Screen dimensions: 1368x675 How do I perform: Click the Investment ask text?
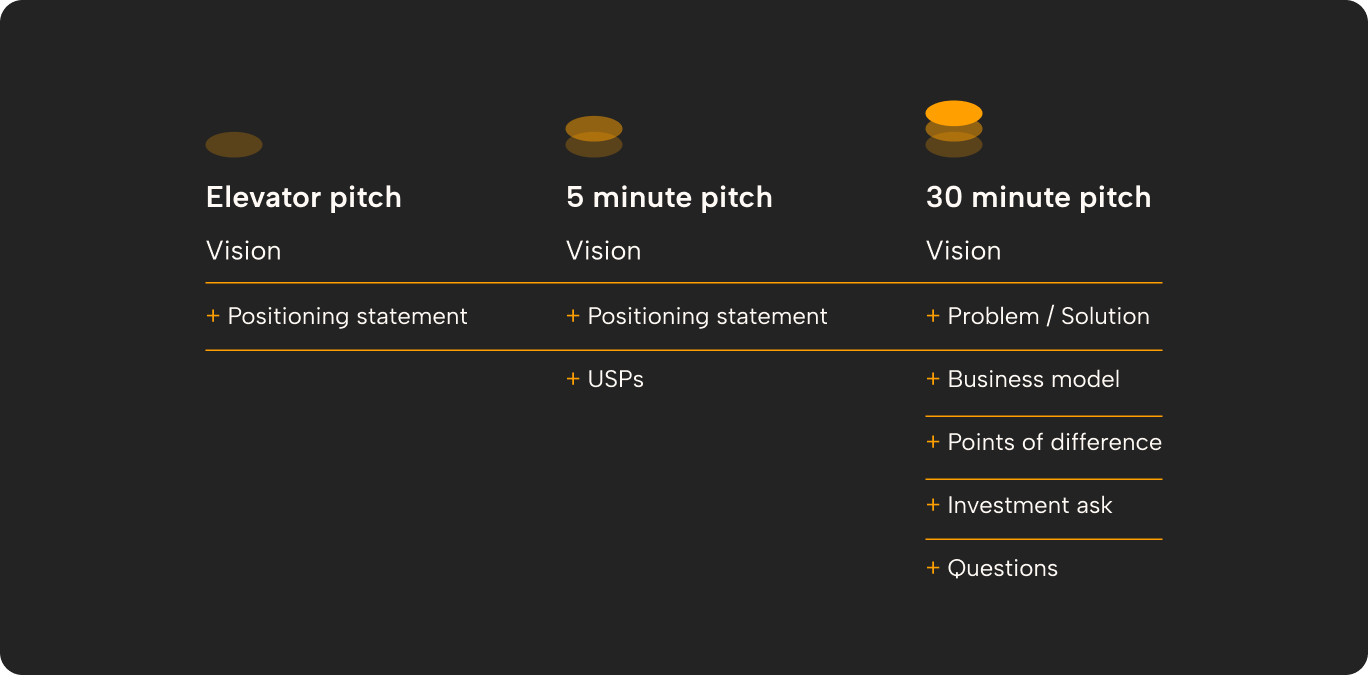(x=1029, y=505)
